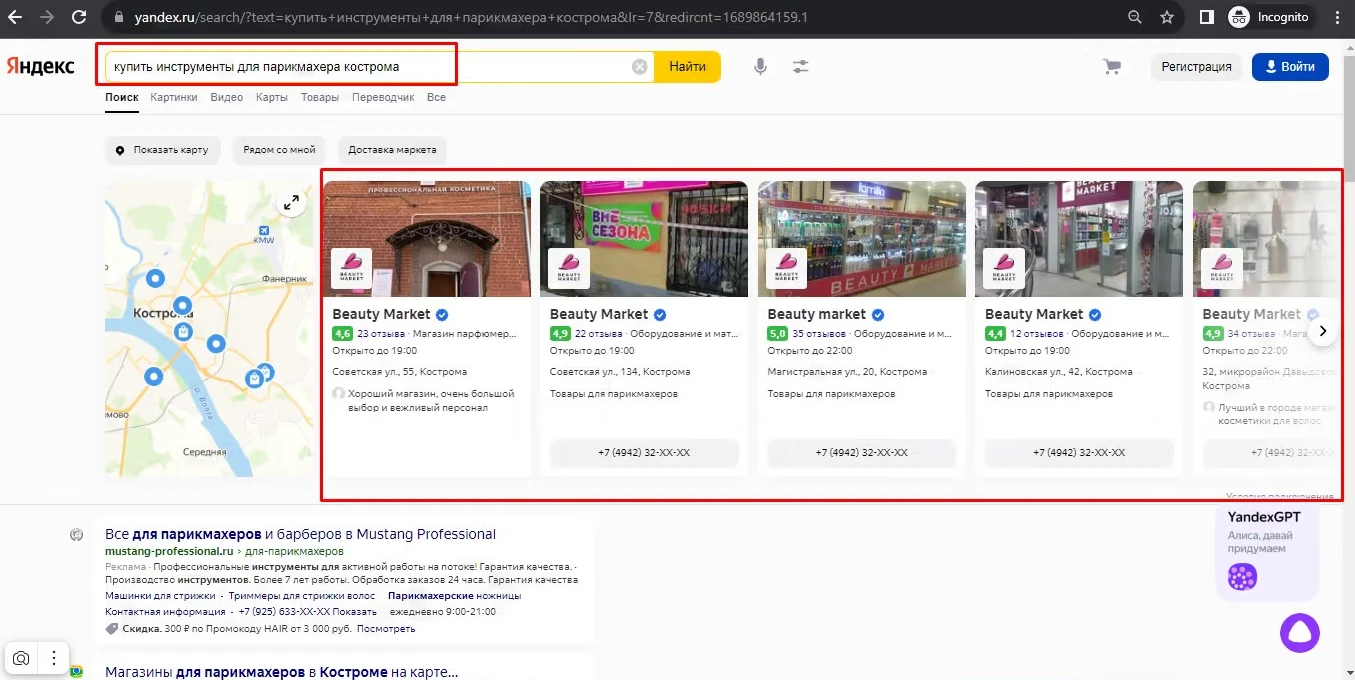
Task: Call phone button on Калиновская 42 card
Action: coord(1079,453)
